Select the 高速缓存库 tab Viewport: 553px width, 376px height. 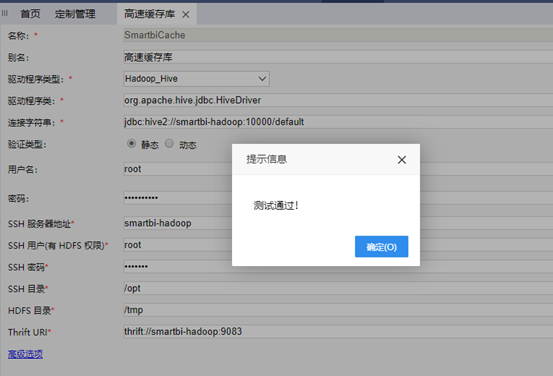[150, 14]
